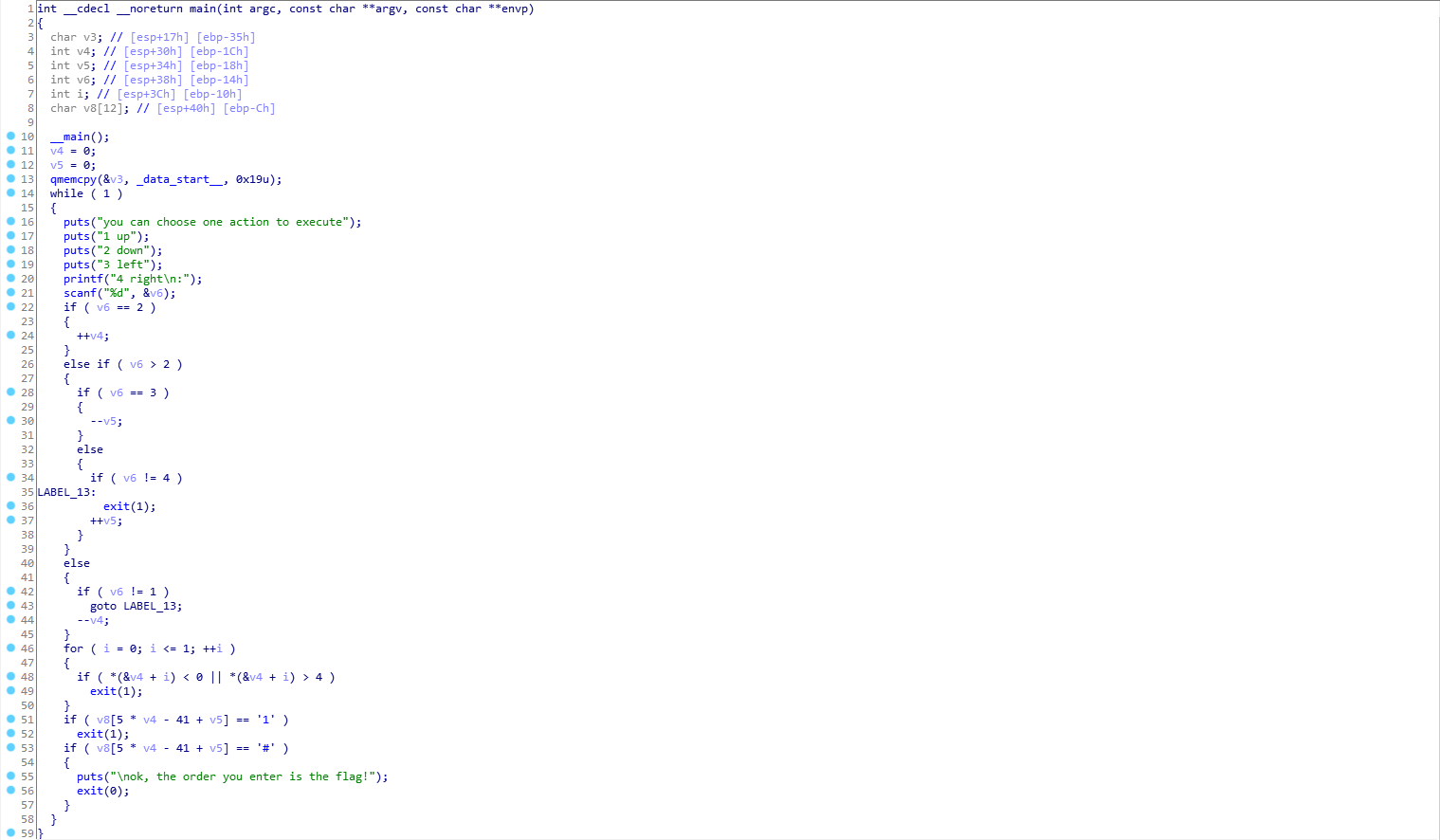
Task: Click 'char v3;' declaration
Action: tap(77, 37)
